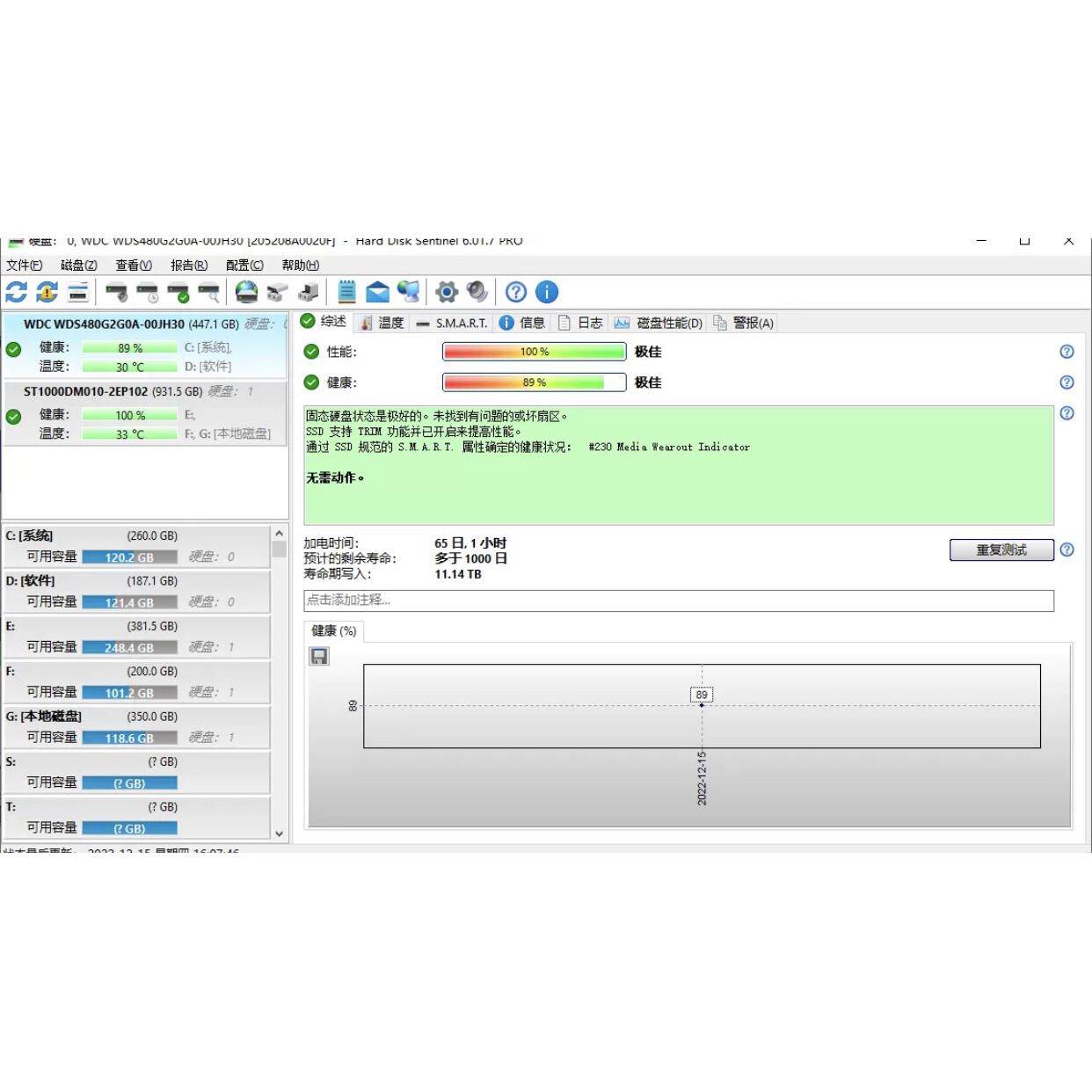
Task: Select the G: [本地磁盘] partition
Action: coord(136,727)
